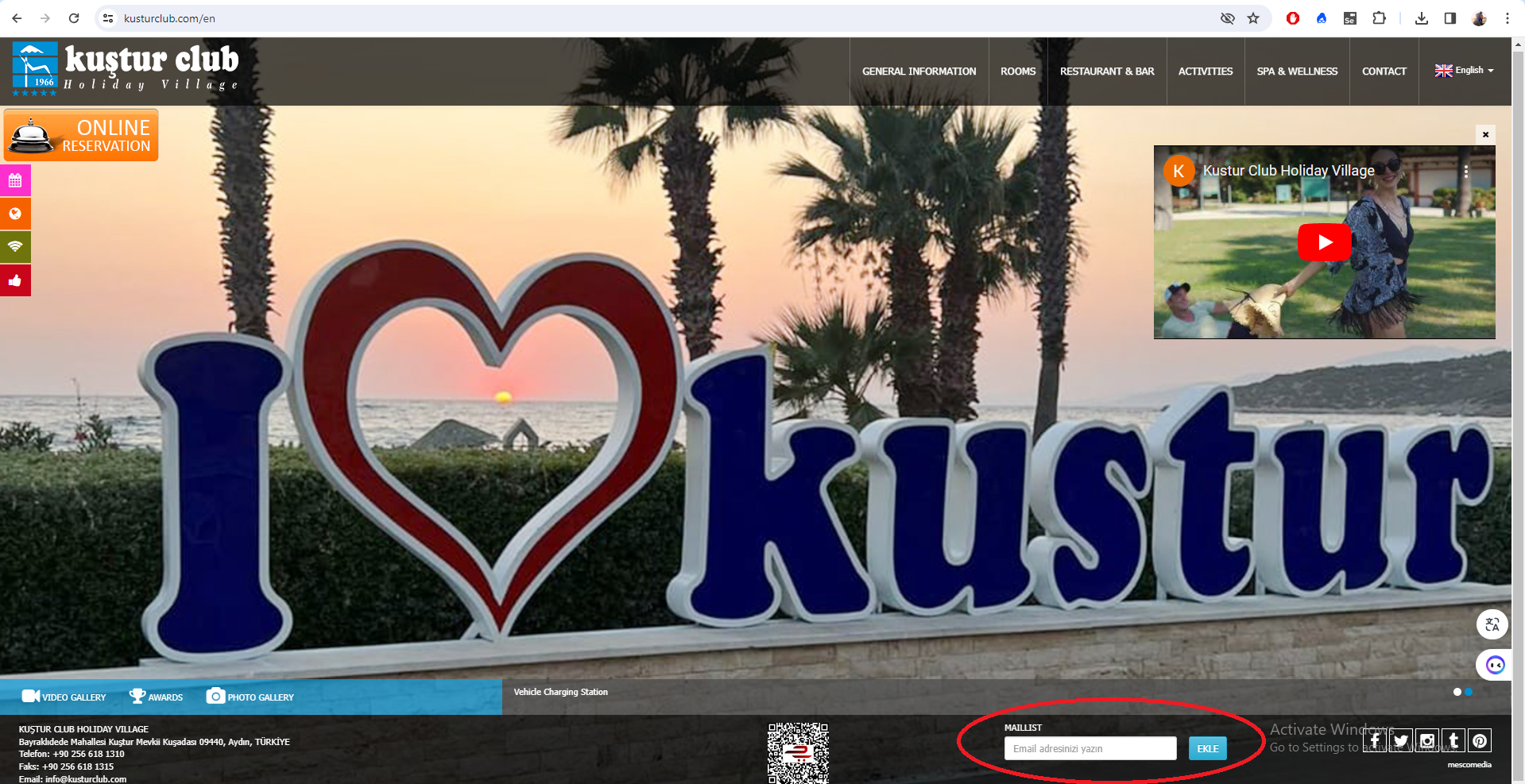
Task: Select the first slider pagination dot
Action: (1457, 692)
